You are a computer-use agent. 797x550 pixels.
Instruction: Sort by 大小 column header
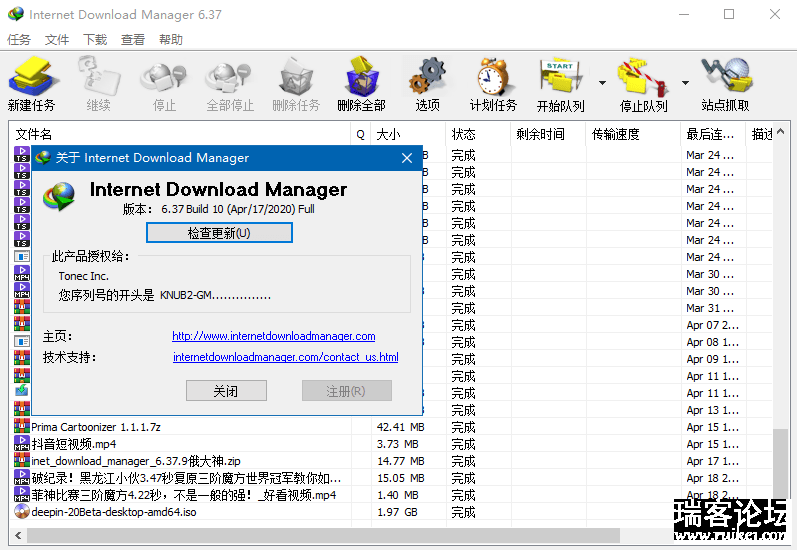click(408, 134)
